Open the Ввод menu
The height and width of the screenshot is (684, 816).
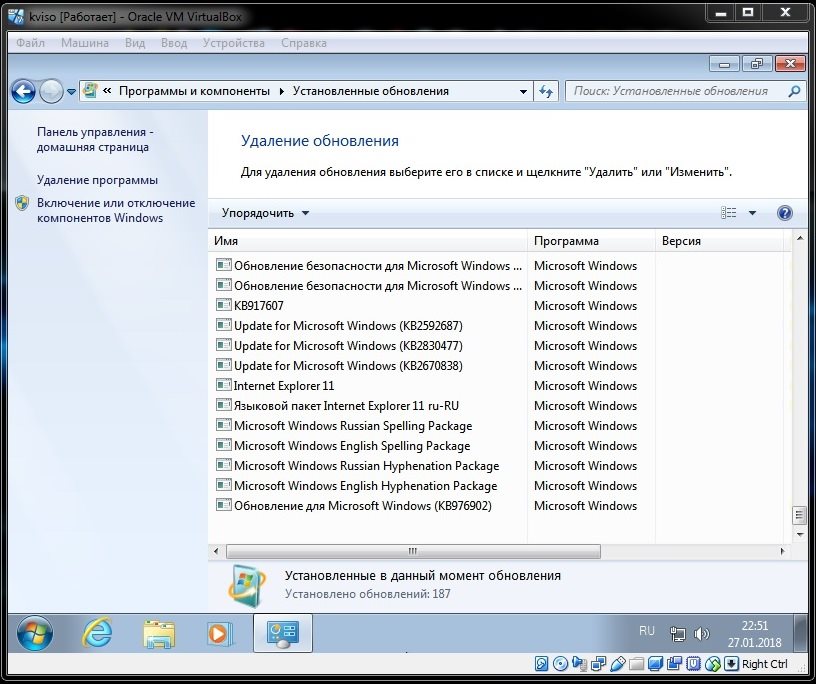[174, 43]
